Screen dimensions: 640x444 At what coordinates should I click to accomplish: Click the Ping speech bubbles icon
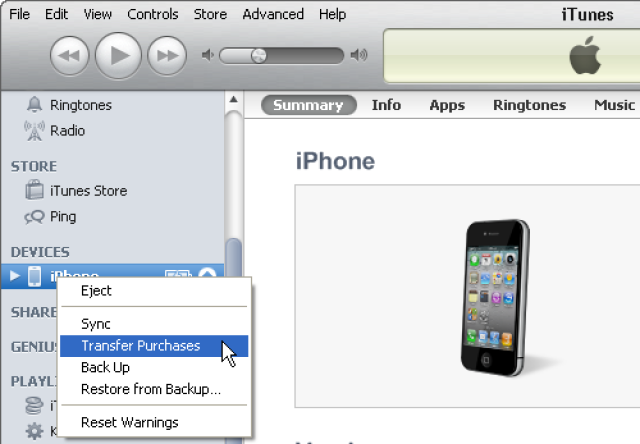click(x=34, y=217)
